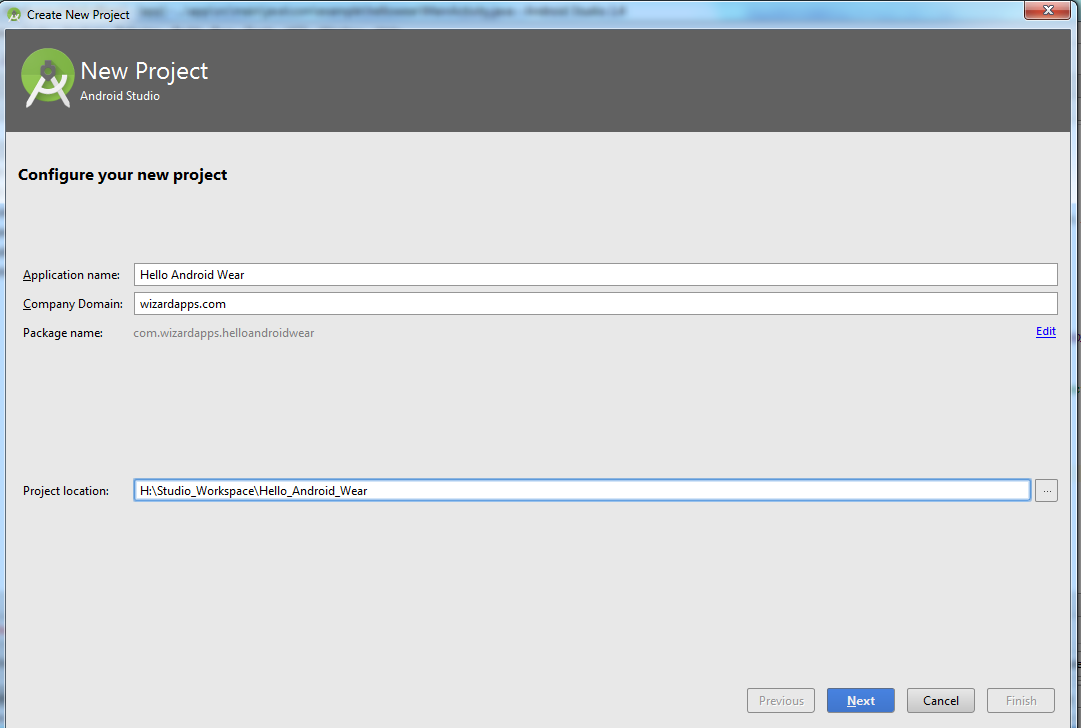
Task: Click the 'Project location:' label
Action: click(x=65, y=491)
